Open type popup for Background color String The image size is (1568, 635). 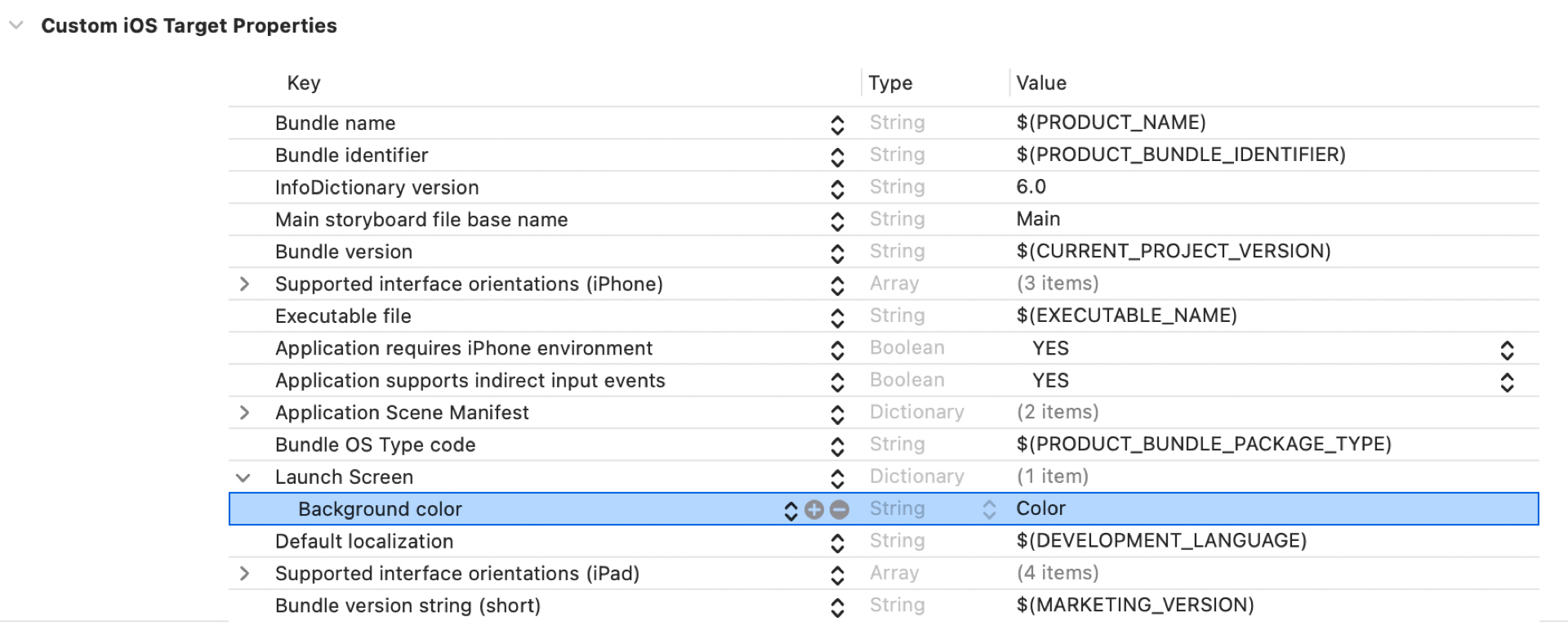[x=989, y=510]
